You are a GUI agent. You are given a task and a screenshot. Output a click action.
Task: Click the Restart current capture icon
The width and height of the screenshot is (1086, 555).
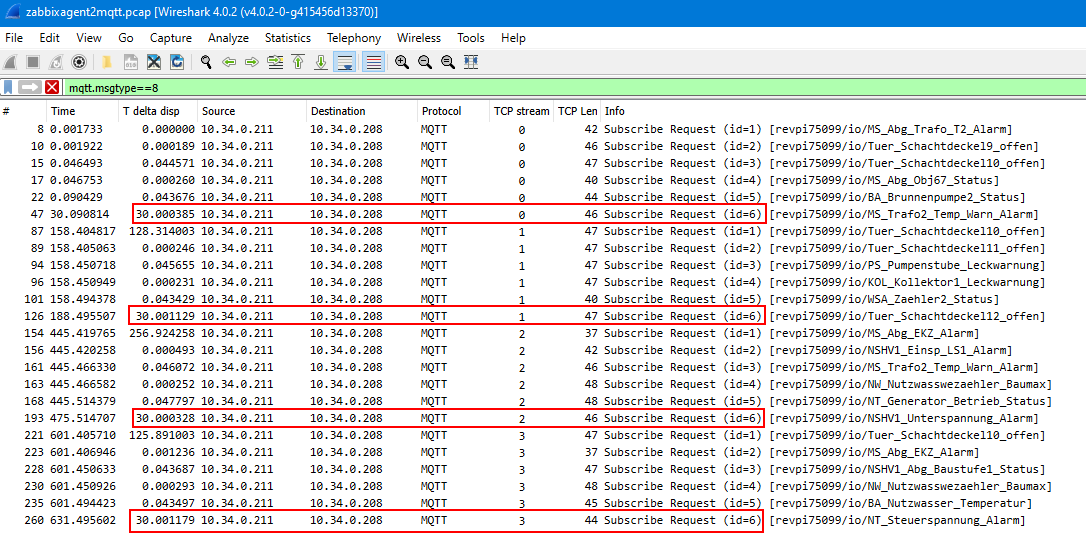point(56,62)
